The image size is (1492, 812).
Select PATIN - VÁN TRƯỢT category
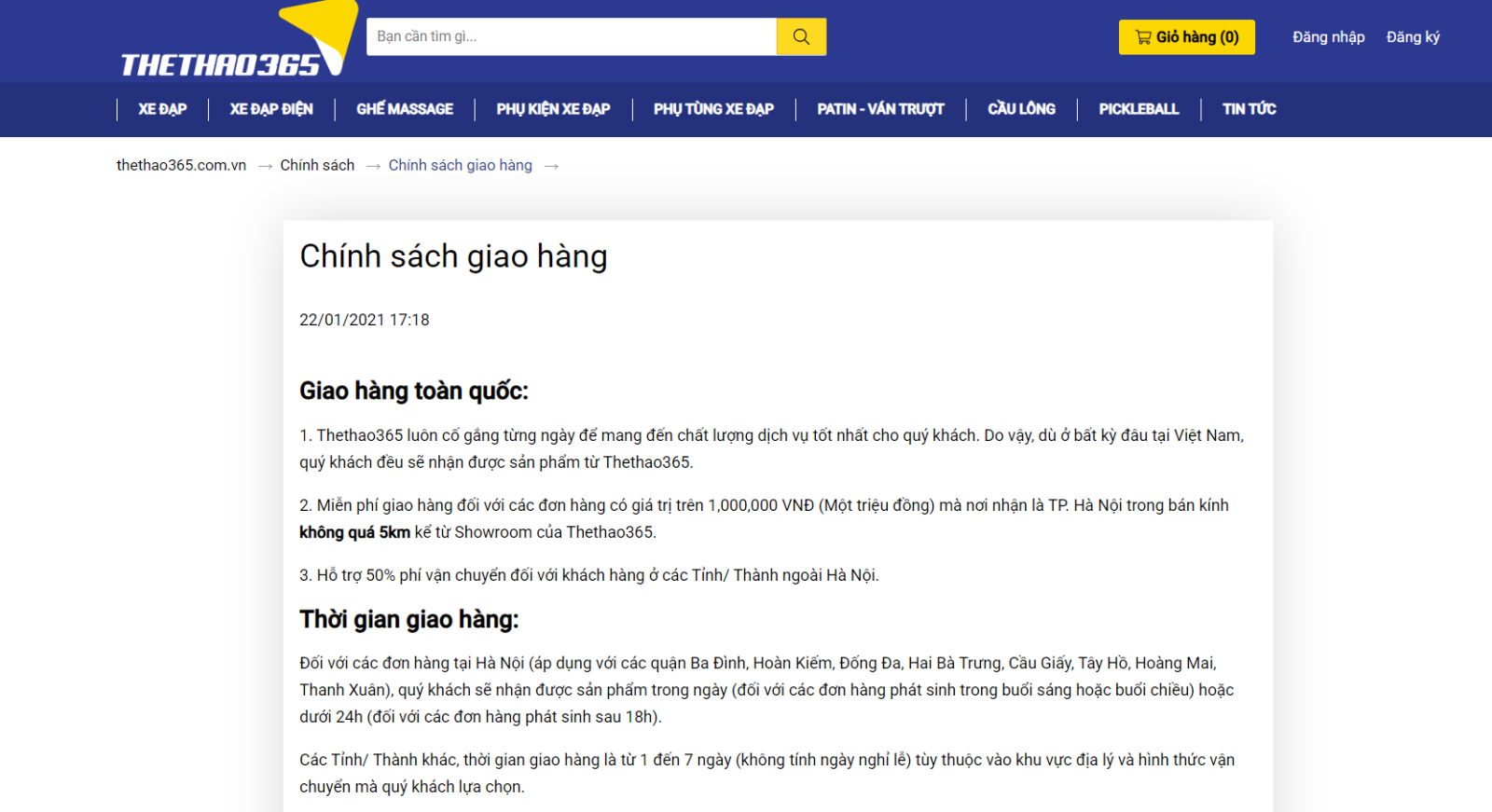(x=880, y=109)
